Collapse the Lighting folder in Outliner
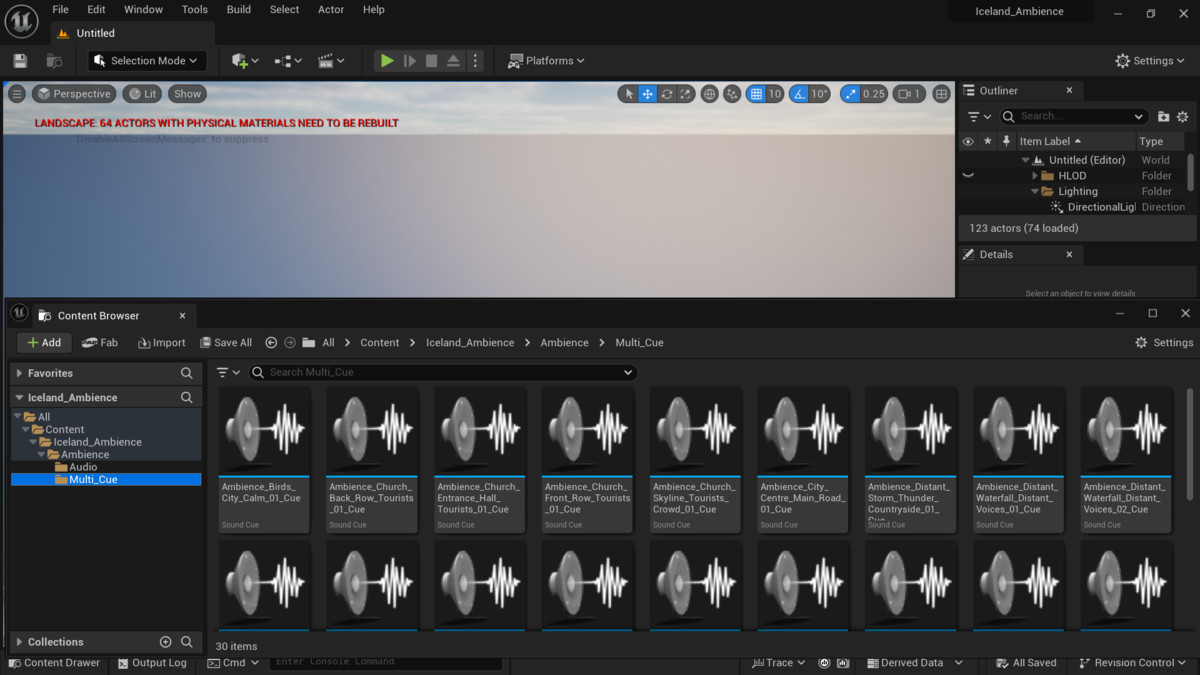The image size is (1200, 675). tap(1036, 192)
